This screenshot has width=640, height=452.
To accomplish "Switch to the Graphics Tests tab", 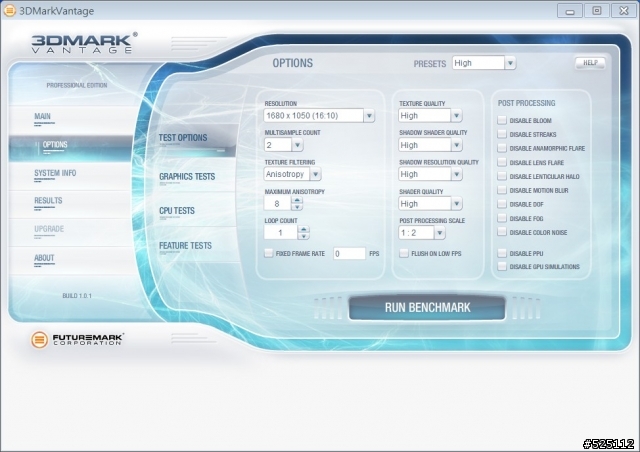I will pyautogui.click(x=187, y=176).
